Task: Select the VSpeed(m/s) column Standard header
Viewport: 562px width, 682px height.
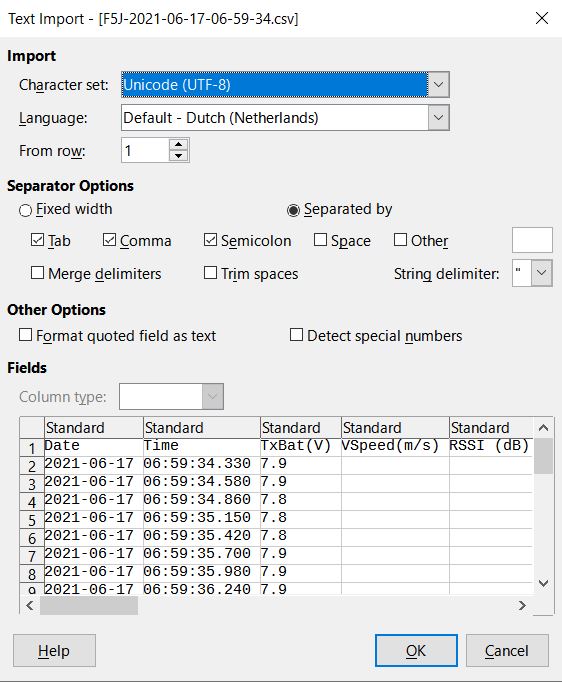Action: point(395,428)
